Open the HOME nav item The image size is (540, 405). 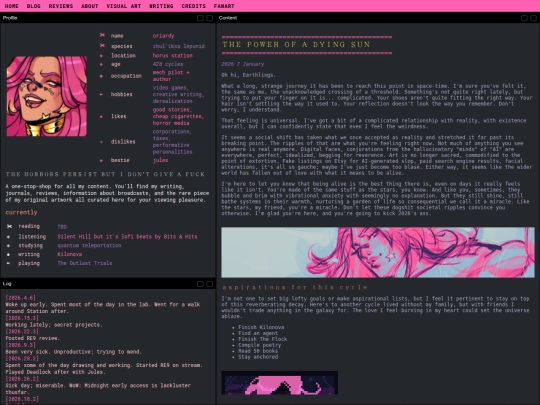tap(12, 6)
